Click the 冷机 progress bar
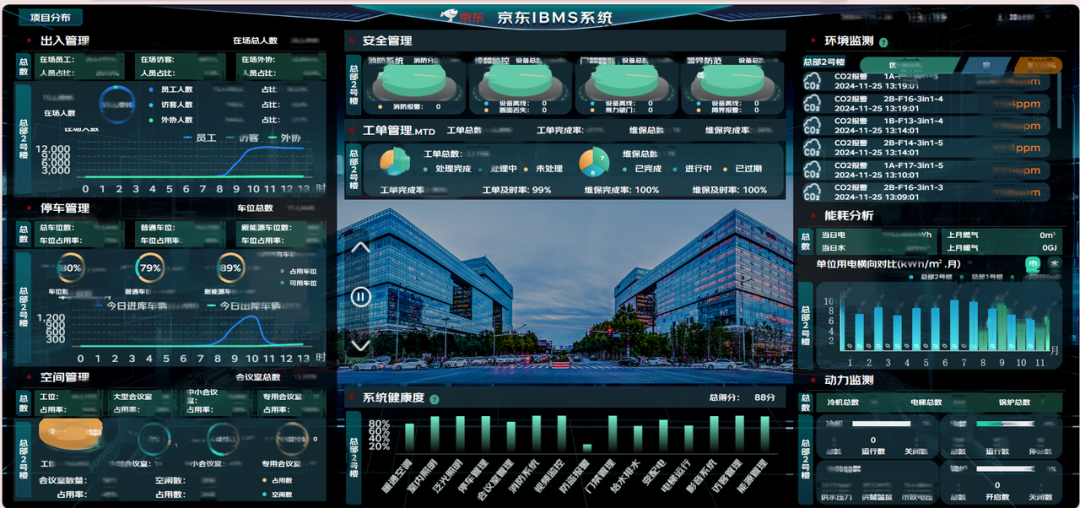Screen dimensions: 1080x508 [882, 424]
